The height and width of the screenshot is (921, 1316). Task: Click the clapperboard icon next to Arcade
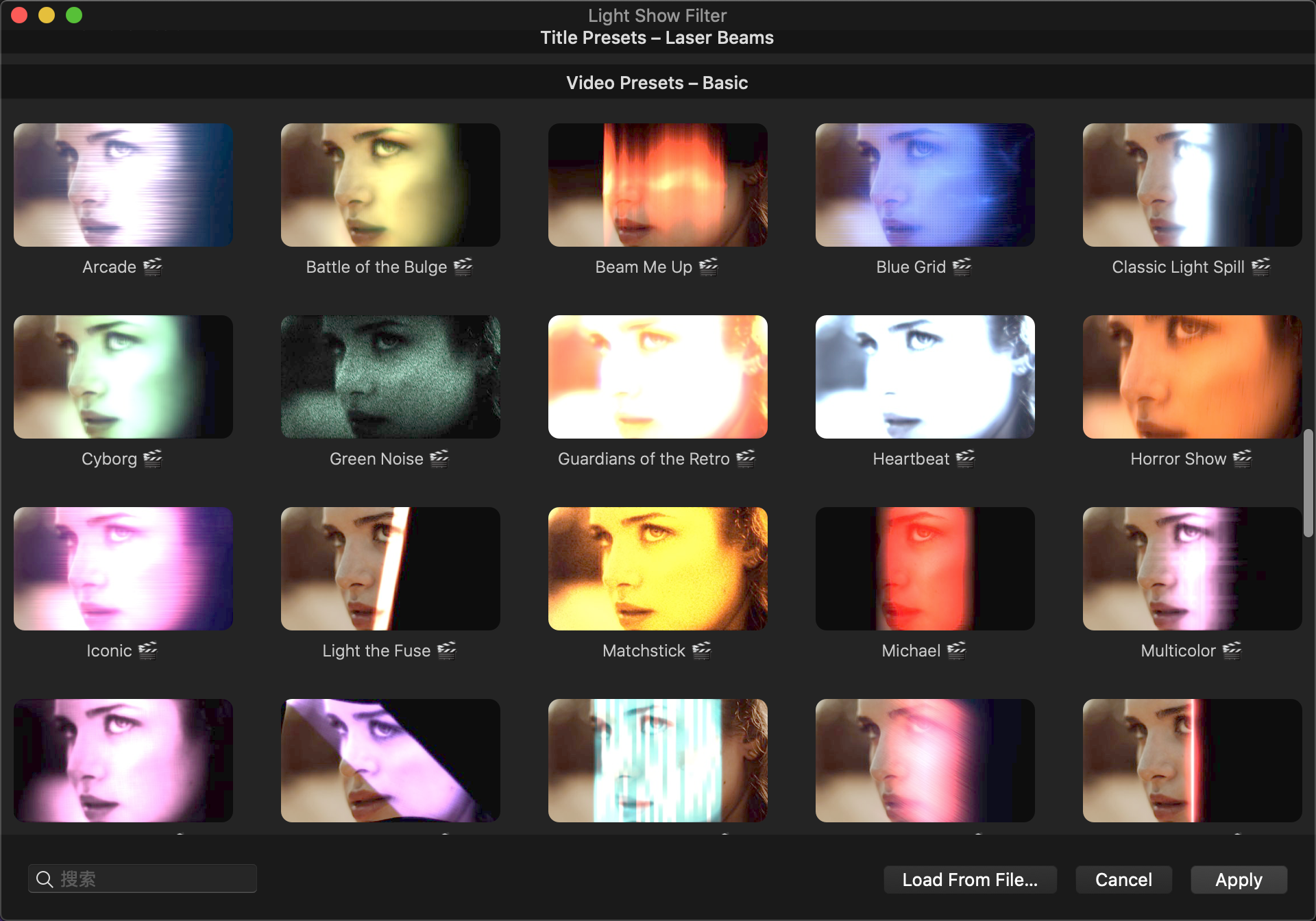153,267
